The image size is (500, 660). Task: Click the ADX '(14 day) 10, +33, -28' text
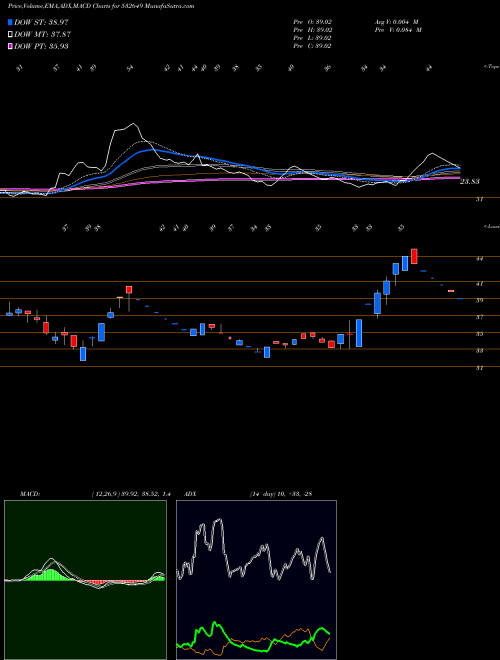click(x=280, y=494)
